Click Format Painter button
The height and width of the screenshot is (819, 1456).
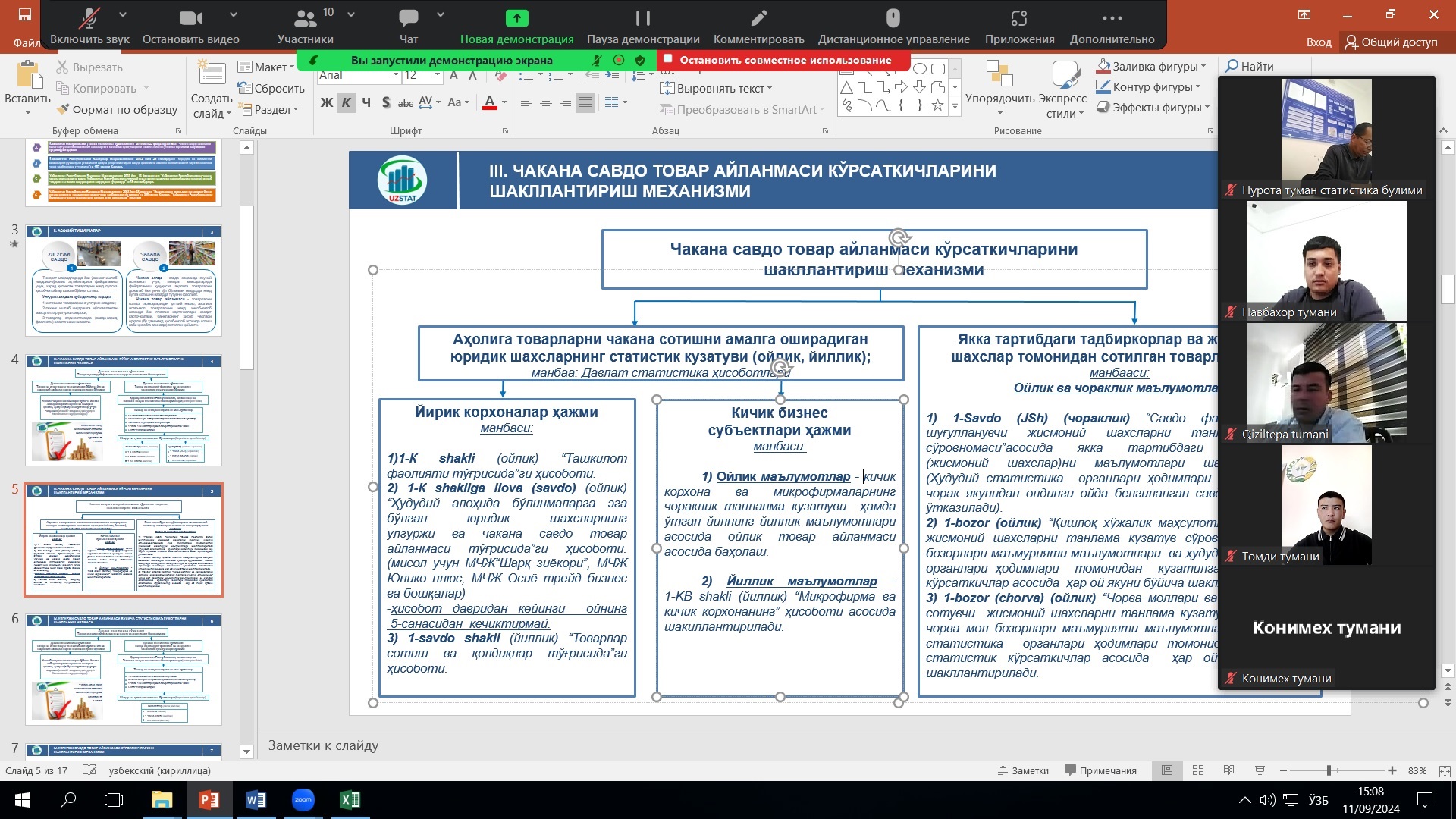(118, 109)
